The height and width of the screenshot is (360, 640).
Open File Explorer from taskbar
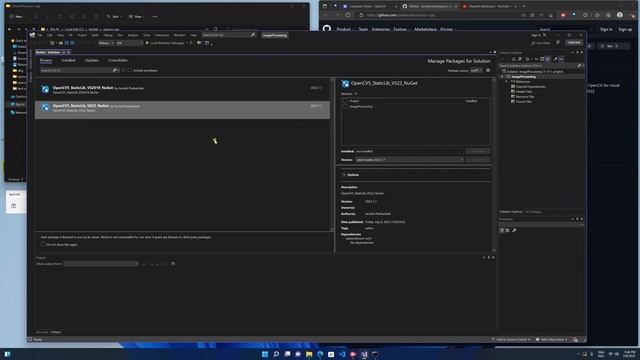coord(309,354)
